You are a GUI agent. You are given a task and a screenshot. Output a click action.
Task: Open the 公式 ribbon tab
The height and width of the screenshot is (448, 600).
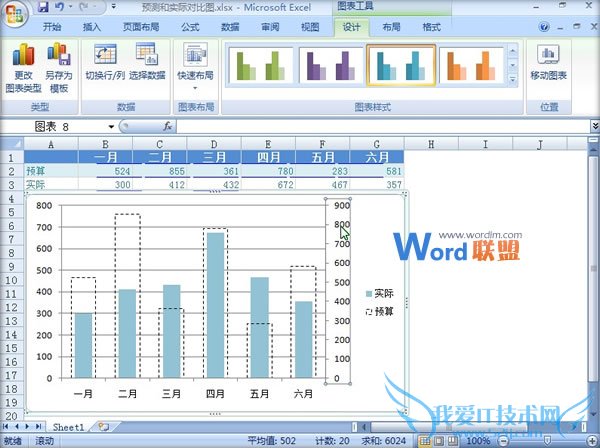190,27
